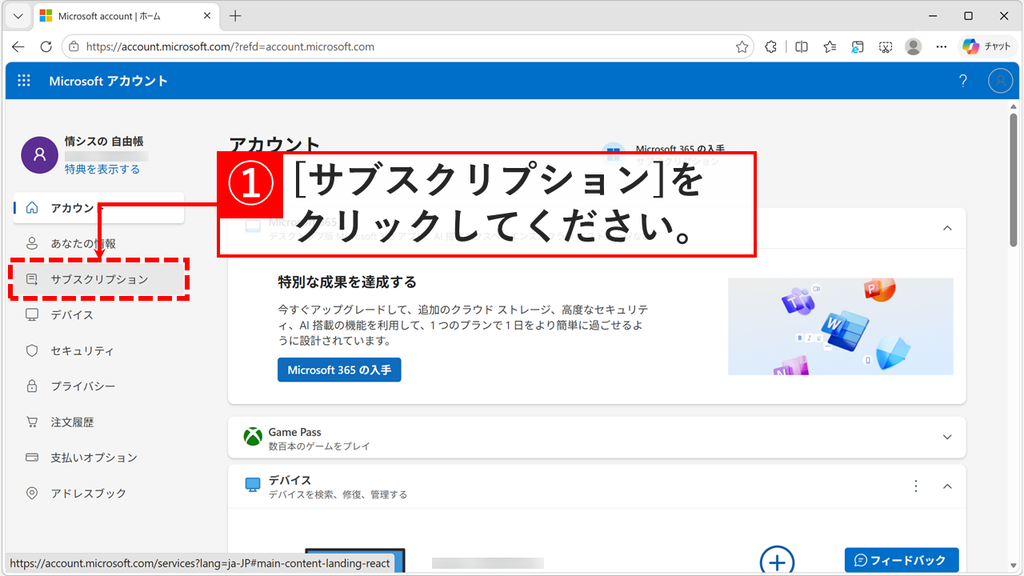Go back with browser back arrow
The image size is (1024, 576).
click(18, 46)
